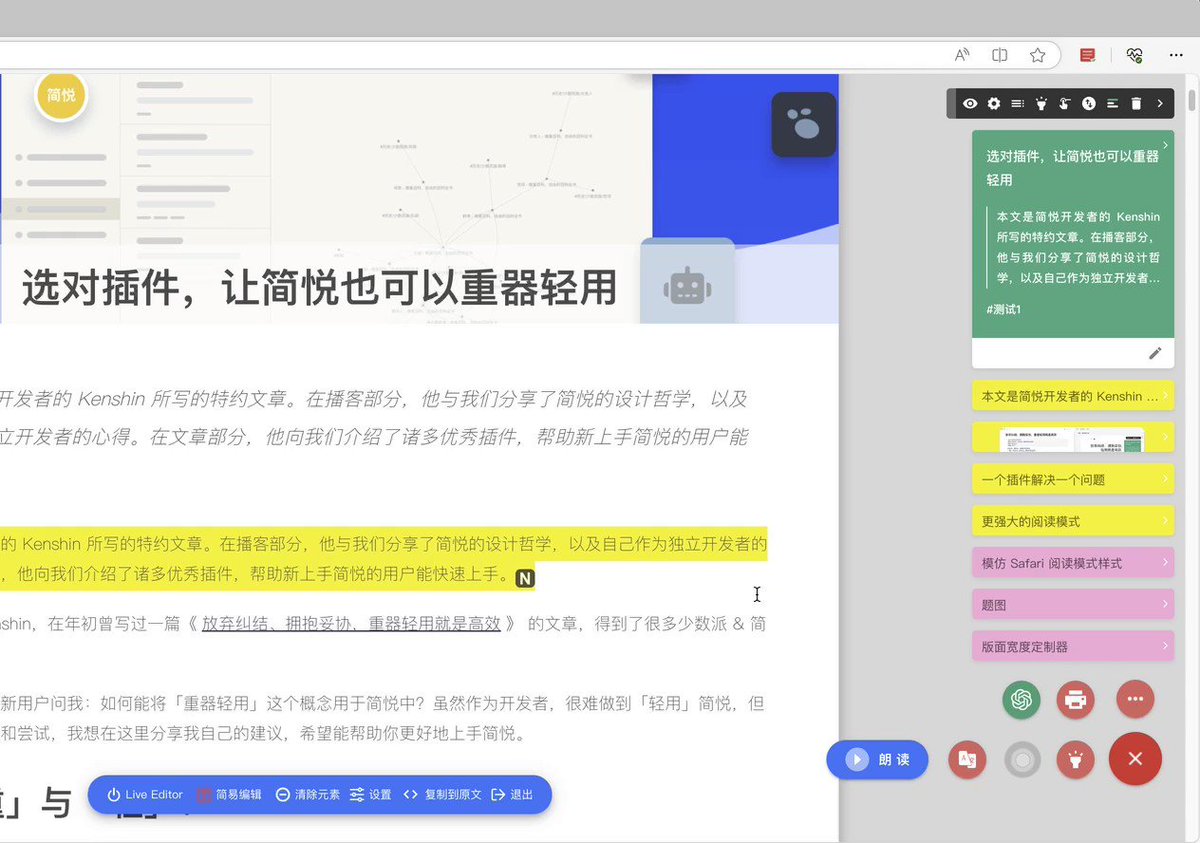Screen dimensions: 1200x843
Task: Click red SimpRead extension icon in browser toolbar
Action: coord(1088,55)
